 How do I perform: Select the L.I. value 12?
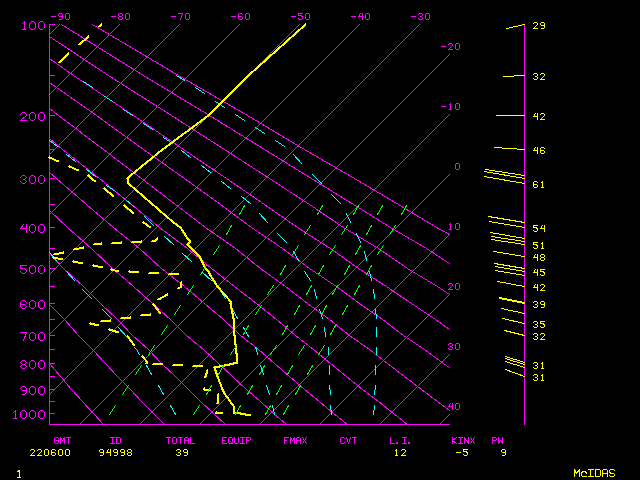[x=400, y=452]
